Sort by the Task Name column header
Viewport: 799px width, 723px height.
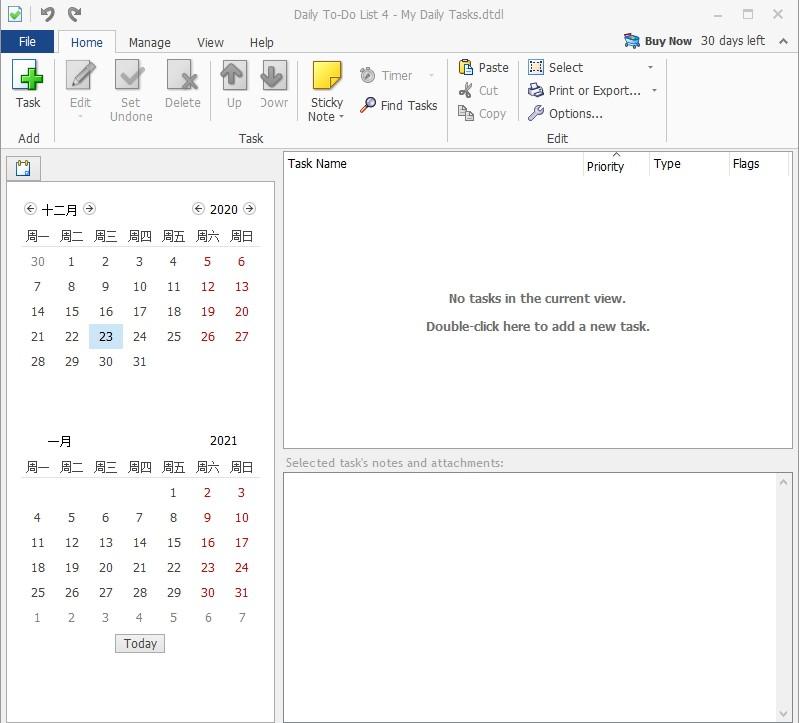pos(433,164)
